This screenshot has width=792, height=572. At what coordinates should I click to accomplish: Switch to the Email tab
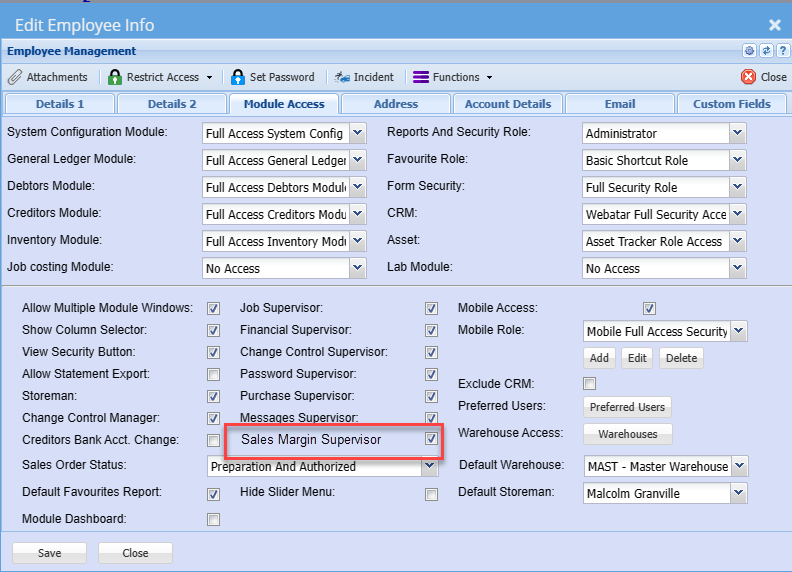click(x=620, y=104)
